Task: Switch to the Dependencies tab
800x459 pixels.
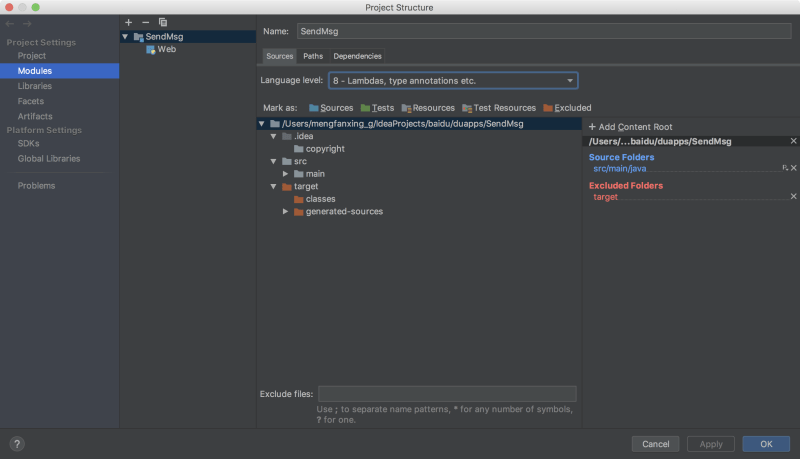Action: (357, 56)
